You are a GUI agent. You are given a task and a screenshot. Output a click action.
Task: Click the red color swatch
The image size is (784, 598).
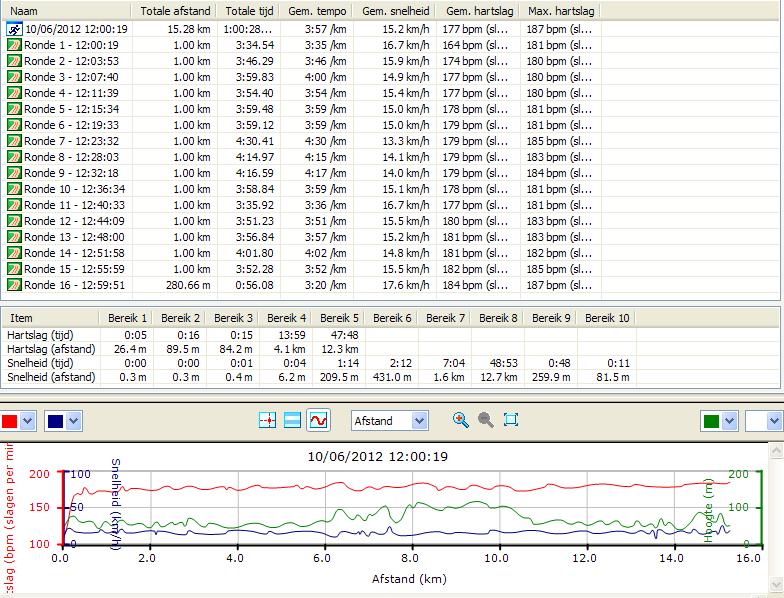tap(10, 421)
